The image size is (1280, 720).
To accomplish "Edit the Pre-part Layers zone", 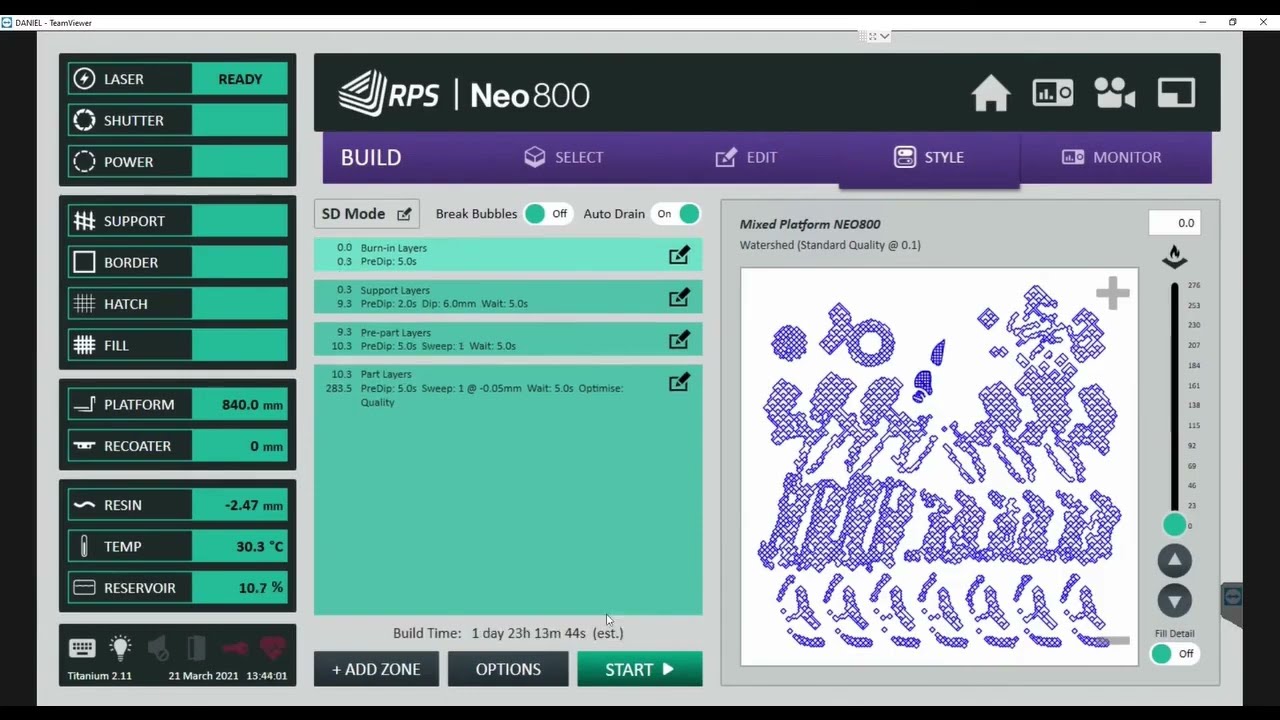I will pos(679,340).
